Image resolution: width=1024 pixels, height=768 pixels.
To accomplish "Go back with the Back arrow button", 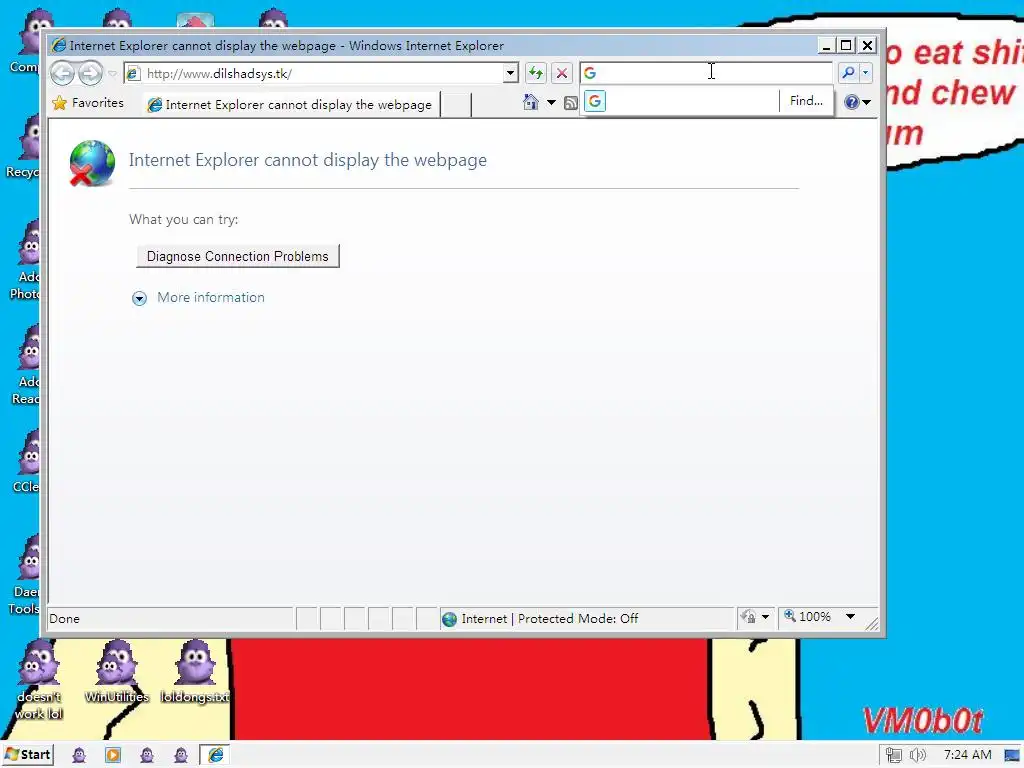I will [63, 73].
